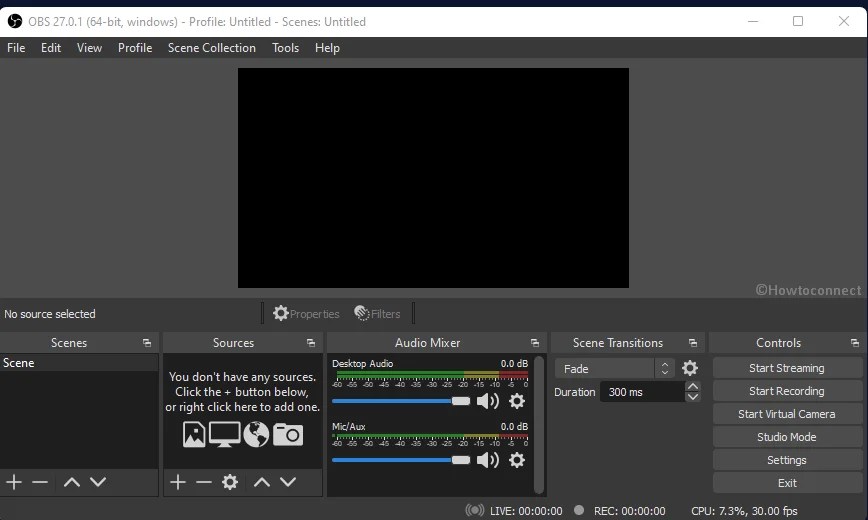868x520 pixels.
Task: Add a new source with plus button
Action: coord(178,482)
